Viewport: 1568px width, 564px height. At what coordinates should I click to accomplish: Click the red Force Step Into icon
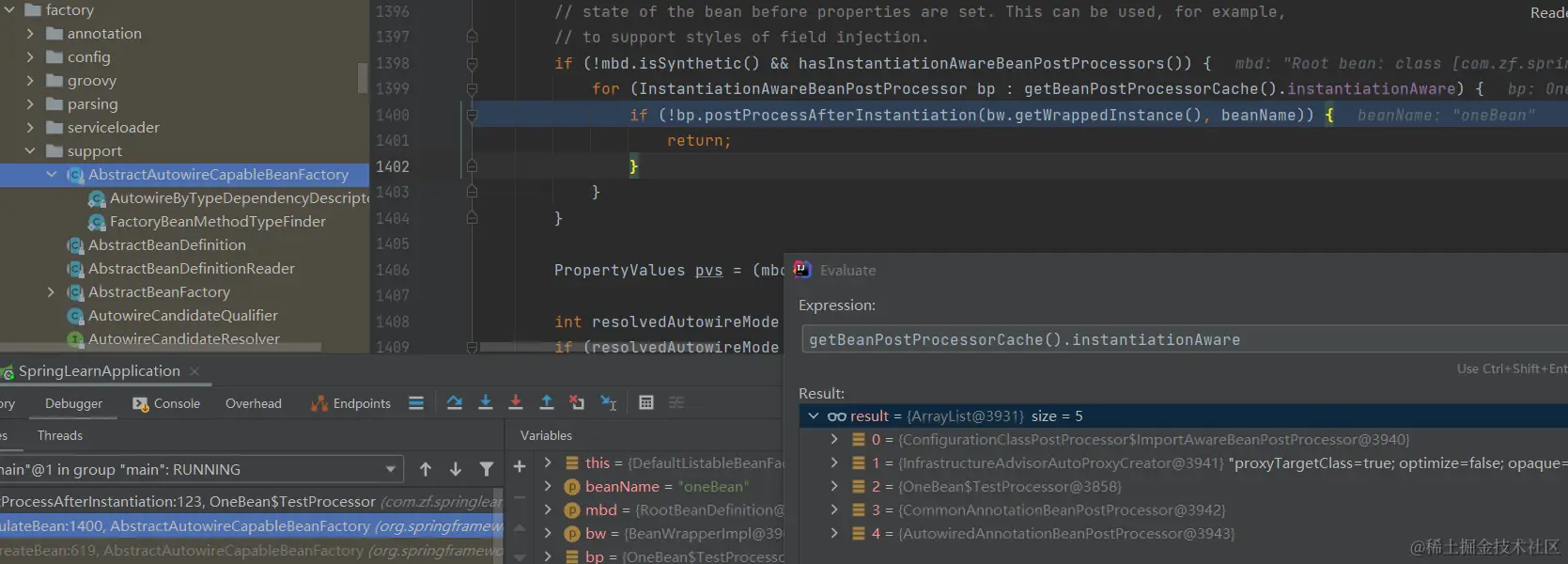tap(516, 402)
